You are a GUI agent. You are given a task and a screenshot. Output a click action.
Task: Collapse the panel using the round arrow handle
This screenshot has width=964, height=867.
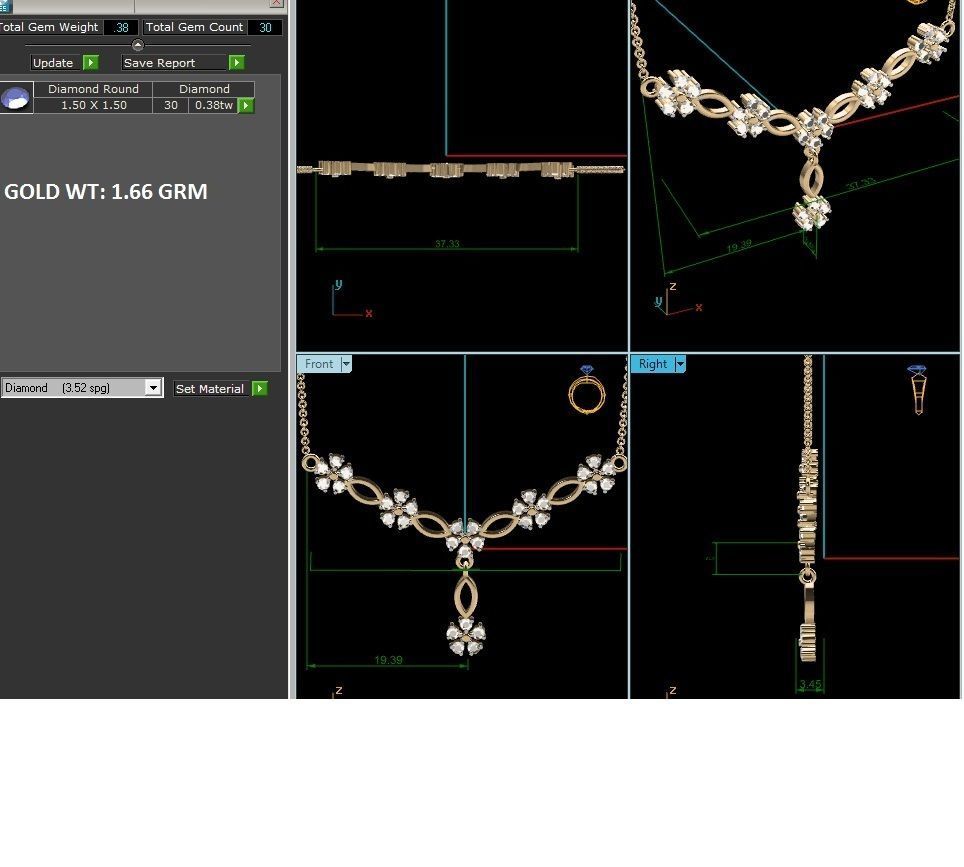click(138, 45)
